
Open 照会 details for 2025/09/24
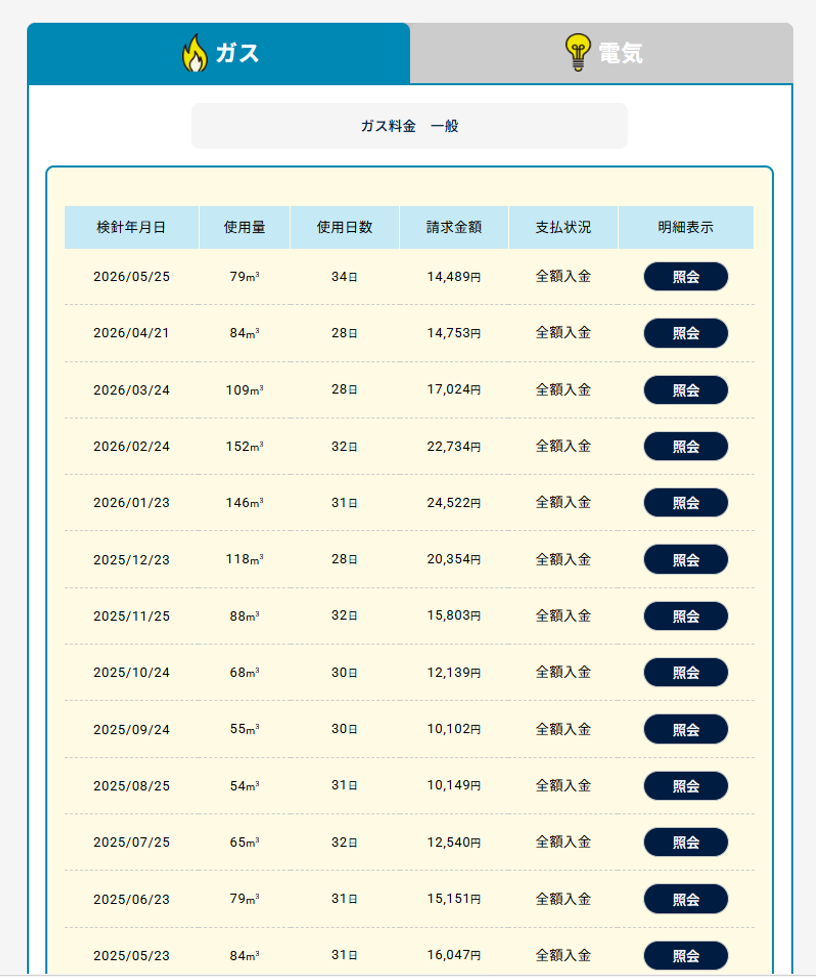pyautogui.click(x=686, y=729)
